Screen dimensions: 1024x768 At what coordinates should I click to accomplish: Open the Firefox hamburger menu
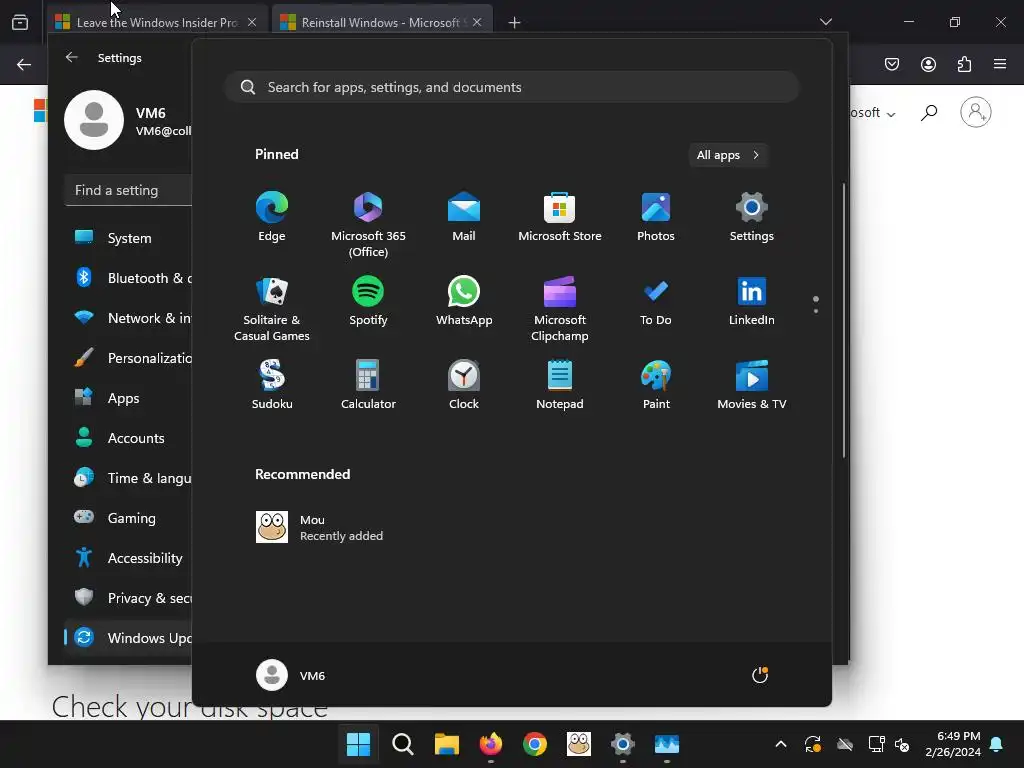(x=1000, y=64)
